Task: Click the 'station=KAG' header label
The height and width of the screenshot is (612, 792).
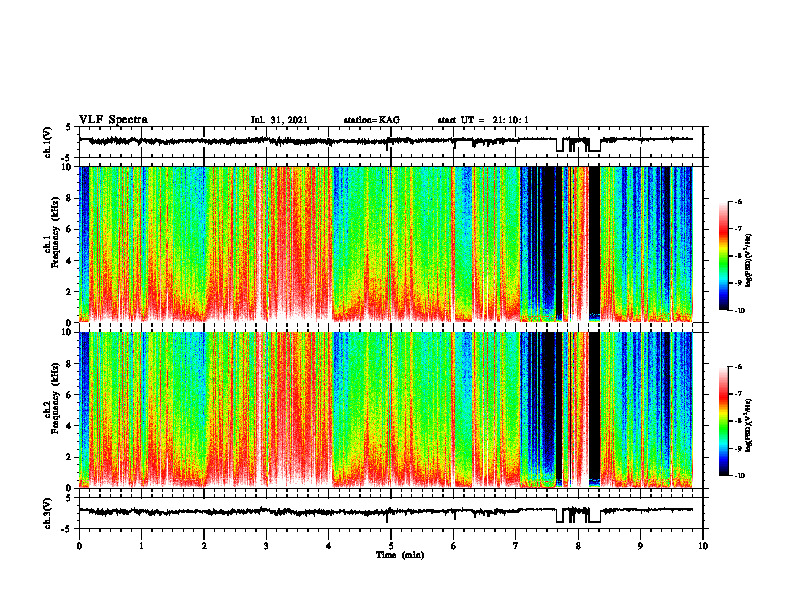Action: click(x=371, y=120)
